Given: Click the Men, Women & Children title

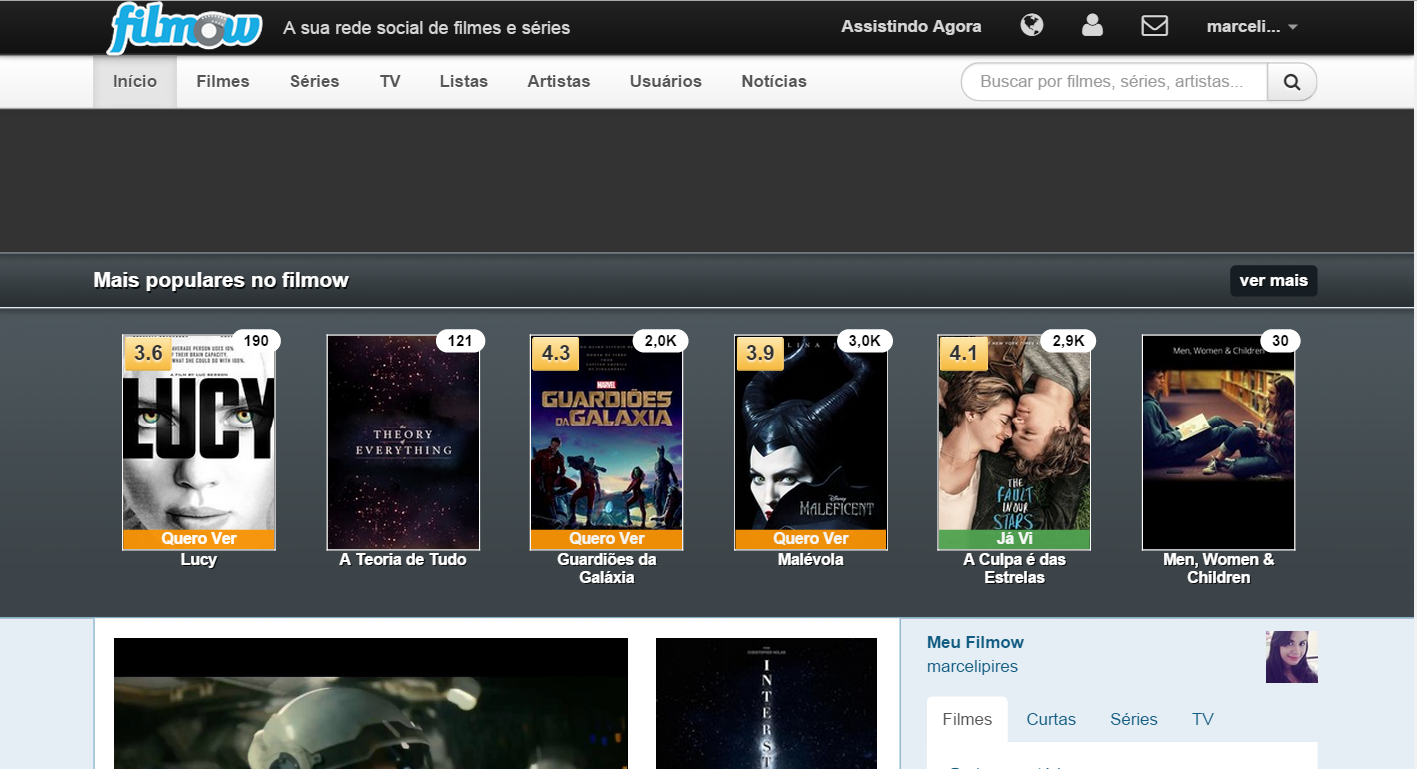Looking at the screenshot, I should point(1219,569).
